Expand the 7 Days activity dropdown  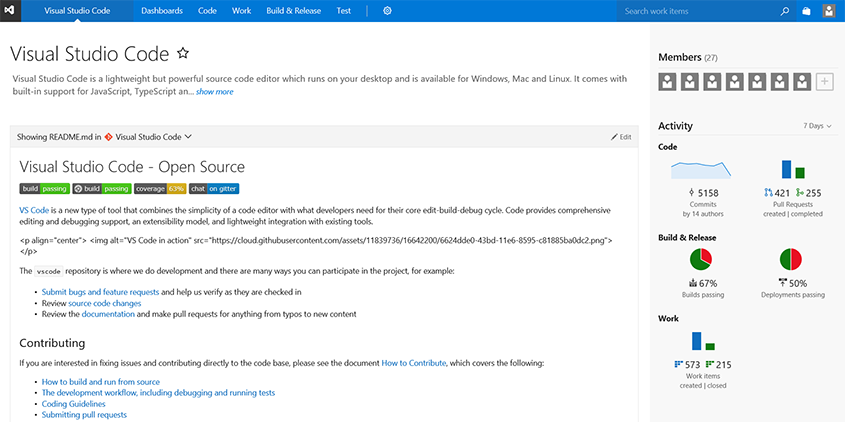coord(817,126)
